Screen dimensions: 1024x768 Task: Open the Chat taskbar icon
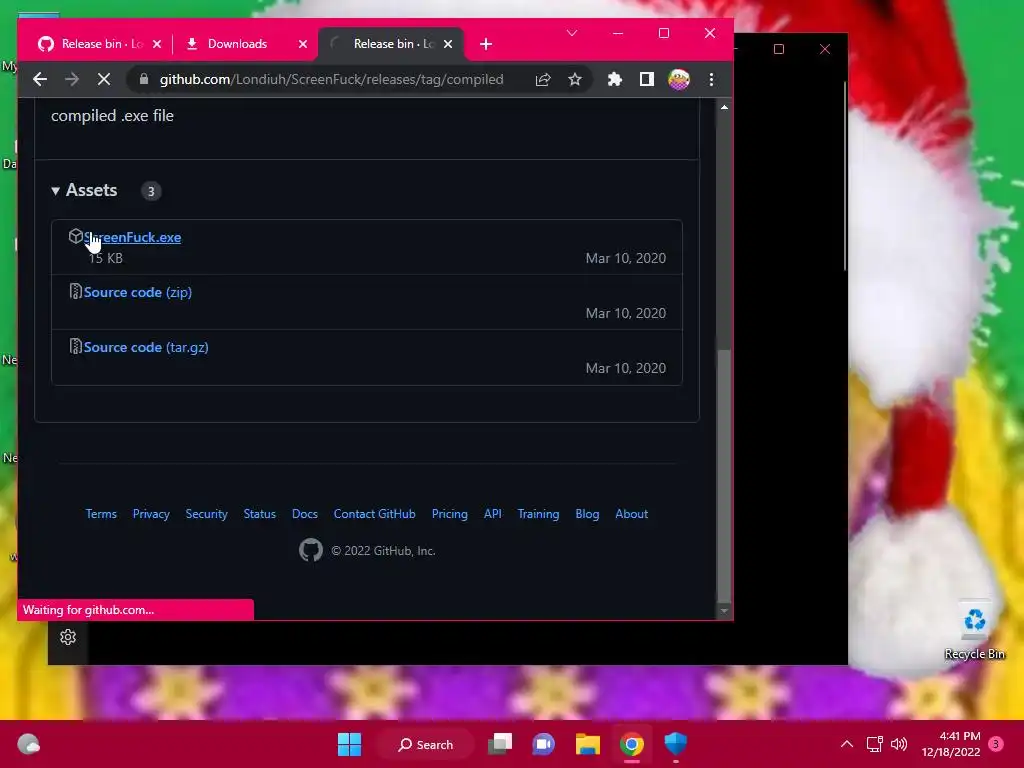[543, 744]
